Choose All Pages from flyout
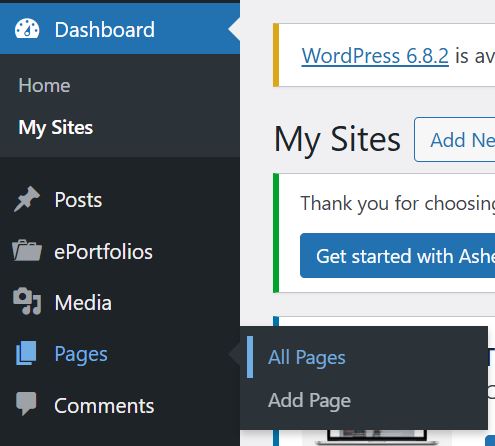 point(307,358)
